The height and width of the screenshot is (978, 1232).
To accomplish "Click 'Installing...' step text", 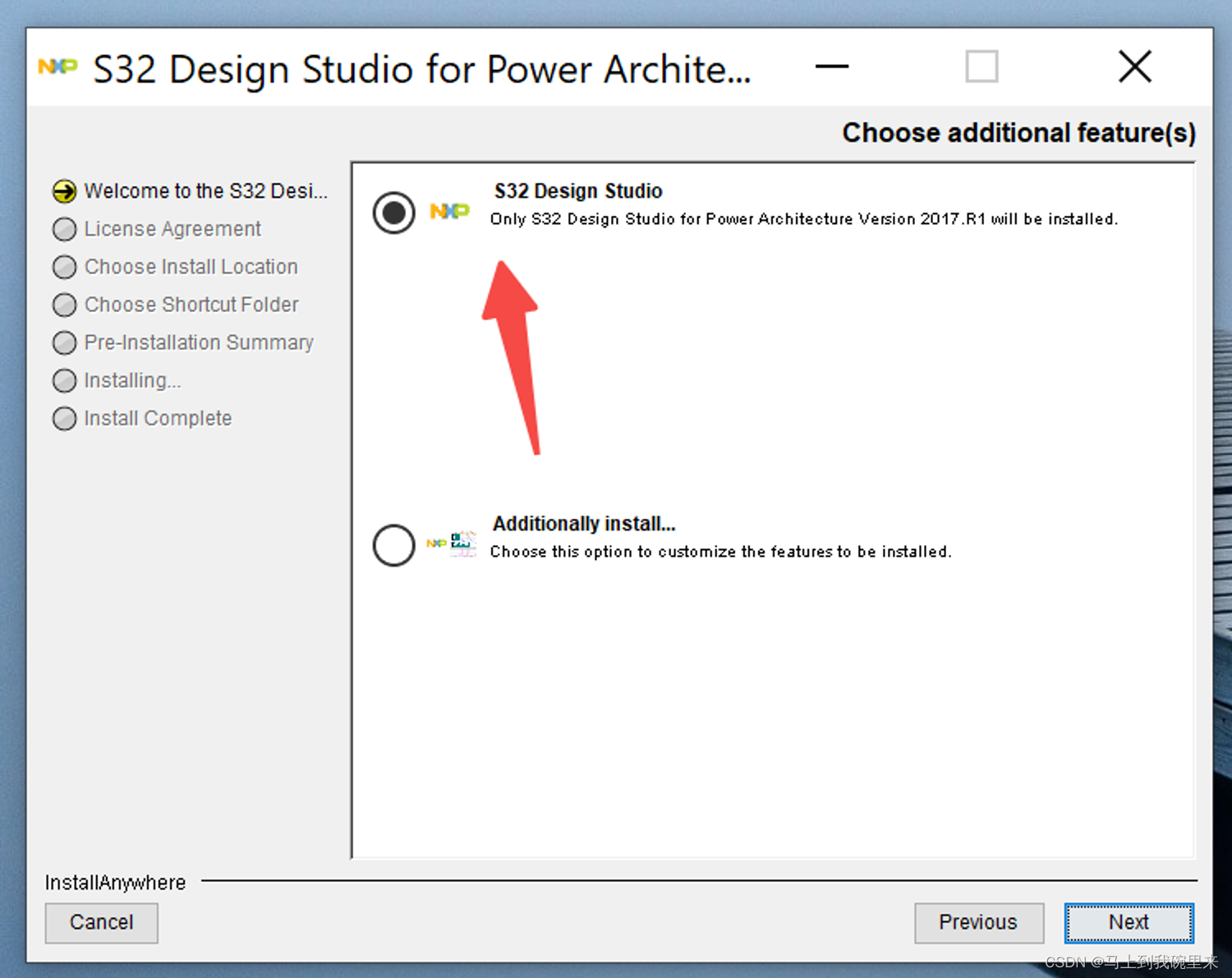I will [x=132, y=380].
